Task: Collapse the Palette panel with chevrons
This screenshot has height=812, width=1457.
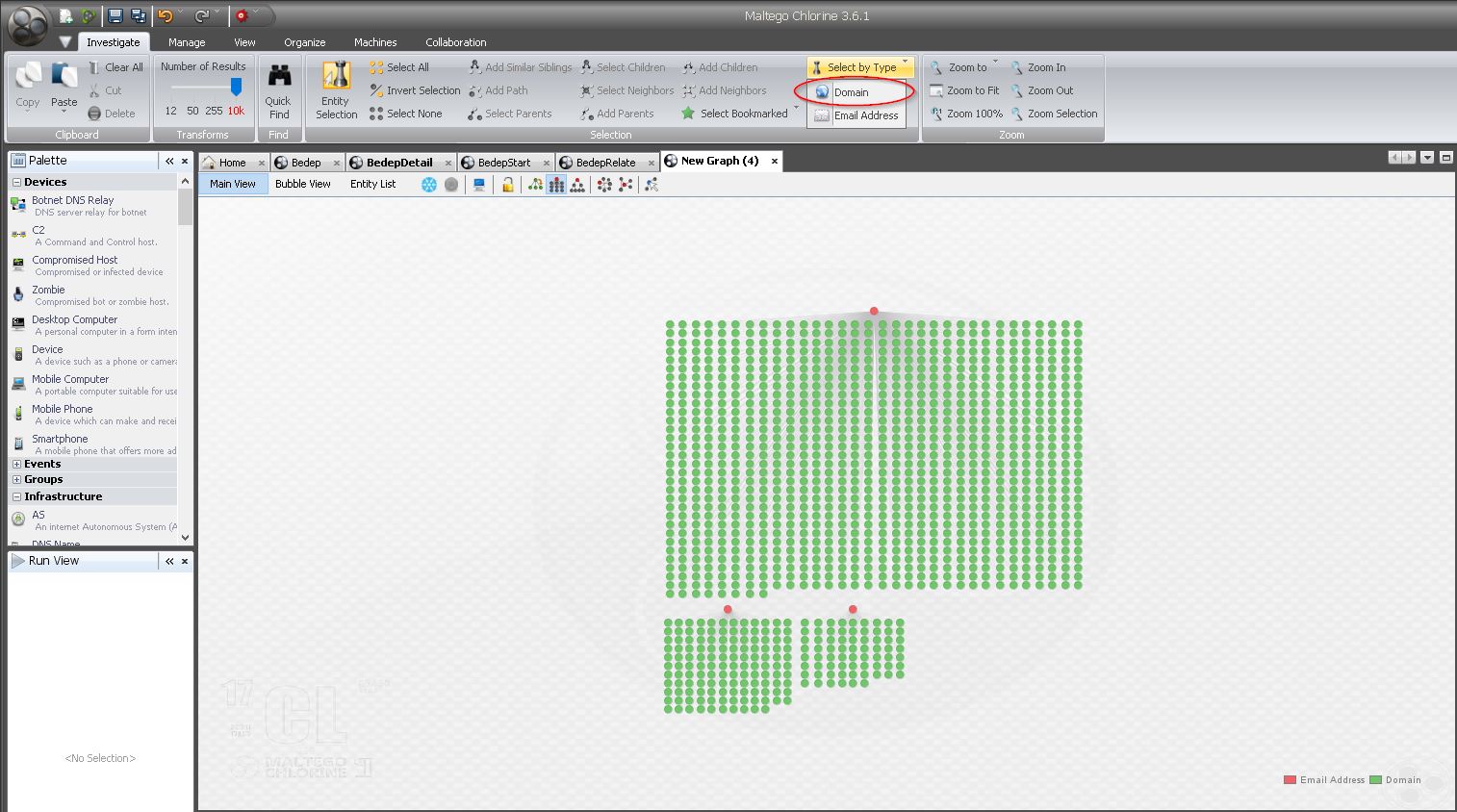Action: (169, 161)
